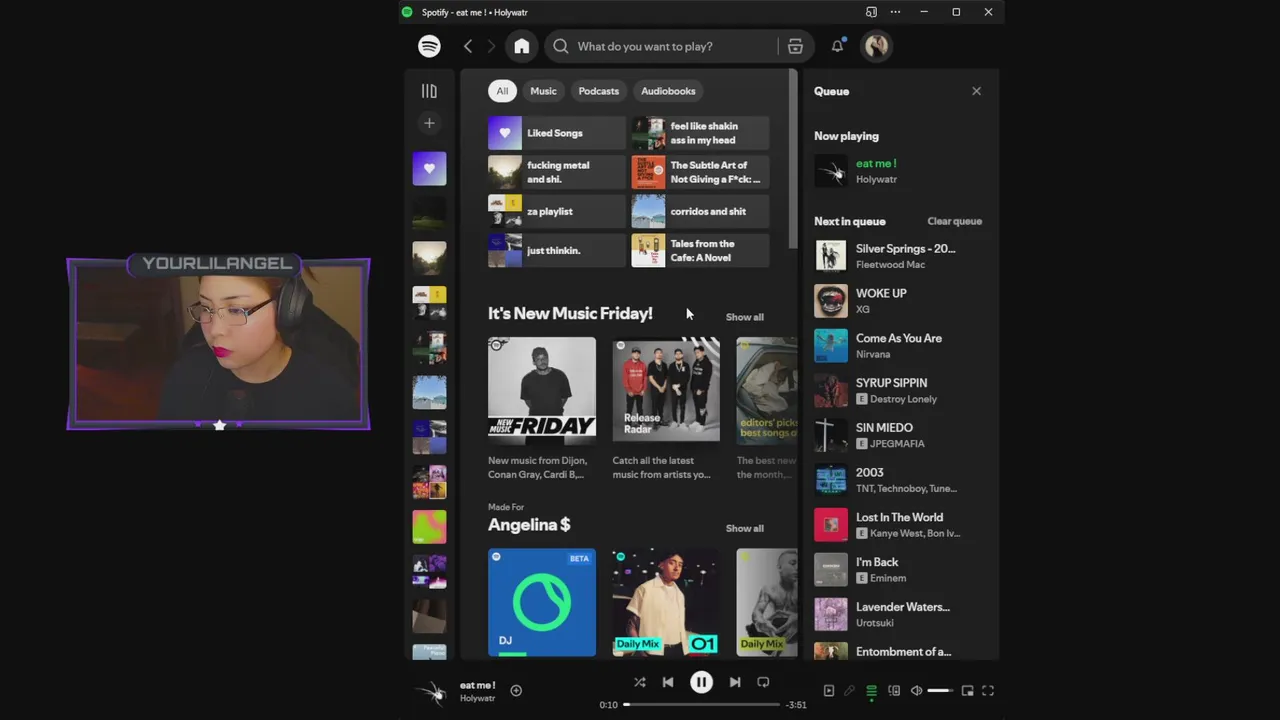Screen dimensions: 1280x720
Task: Close the Queue panel
Action: 977,91
